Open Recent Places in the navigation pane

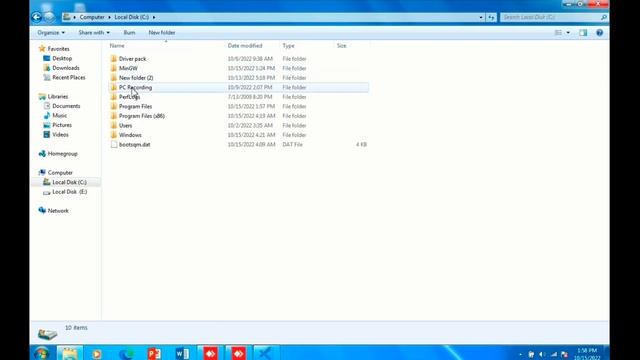click(69, 77)
